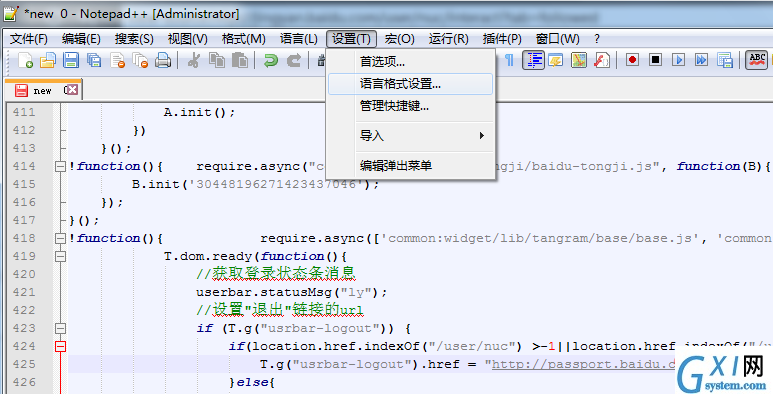
Task: Click the Close All documents icon
Action: coord(141,60)
